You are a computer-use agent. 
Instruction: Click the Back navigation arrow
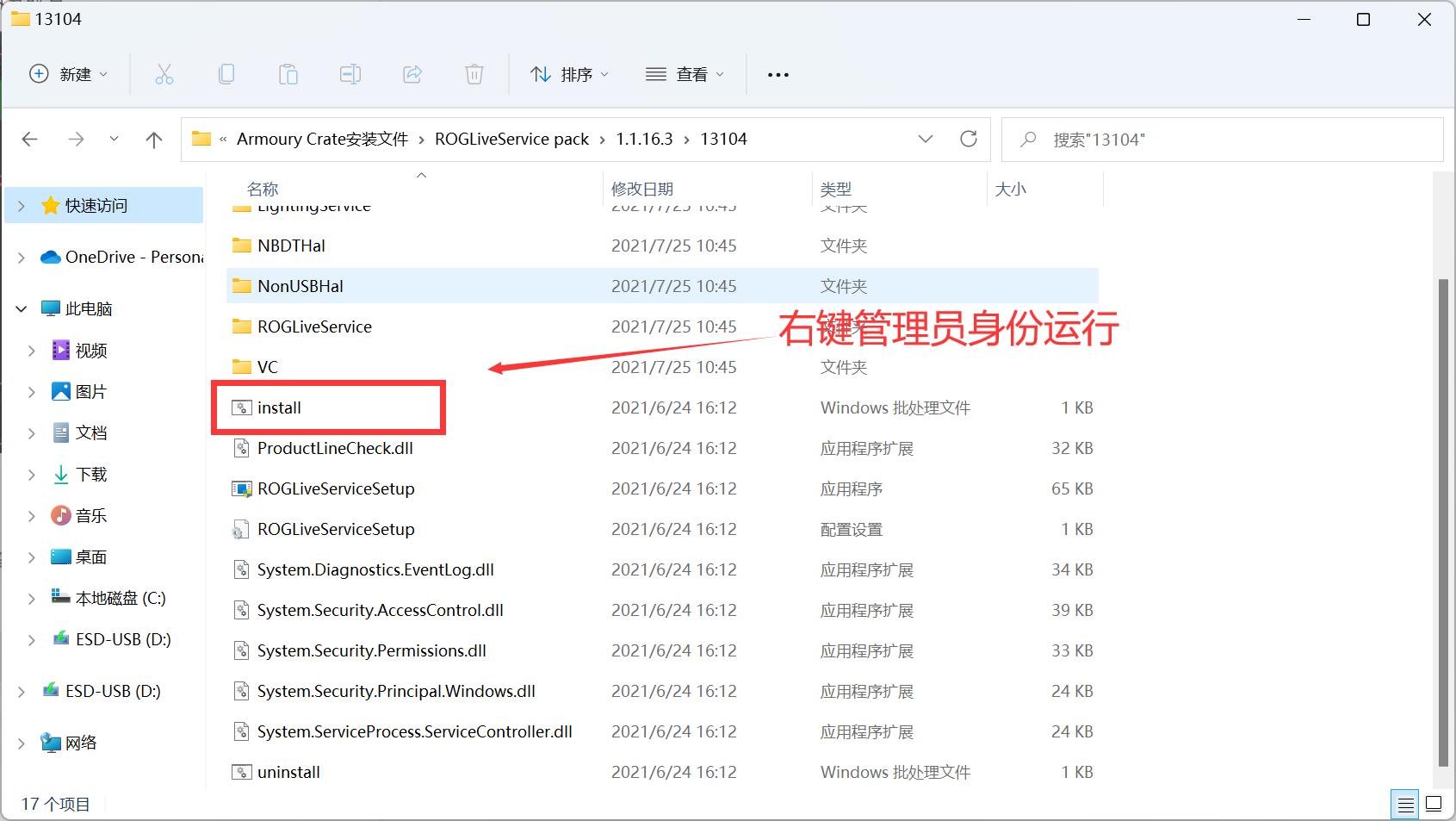[29, 139]
